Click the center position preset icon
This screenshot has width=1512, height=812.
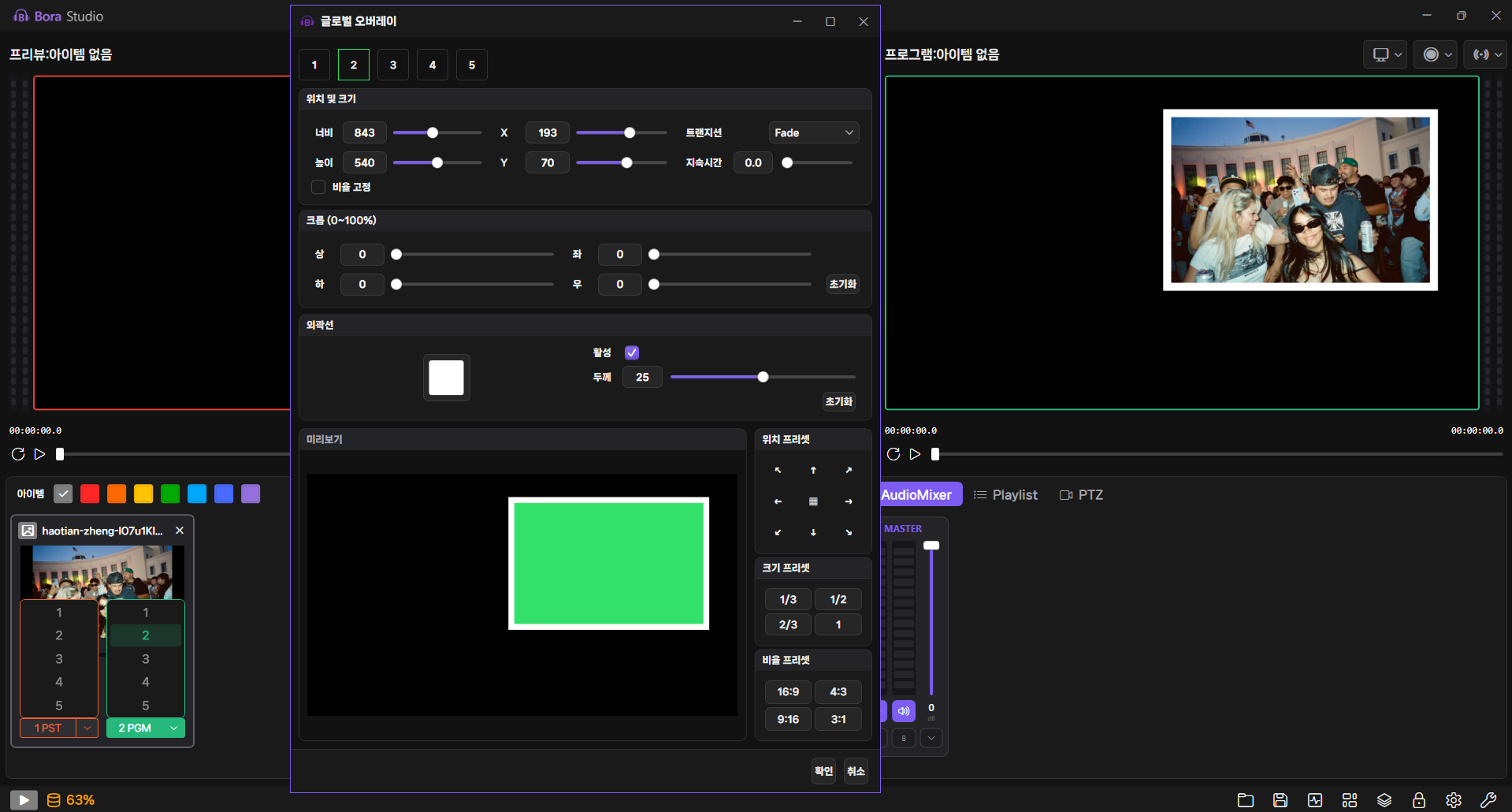(x=813, y=501)
